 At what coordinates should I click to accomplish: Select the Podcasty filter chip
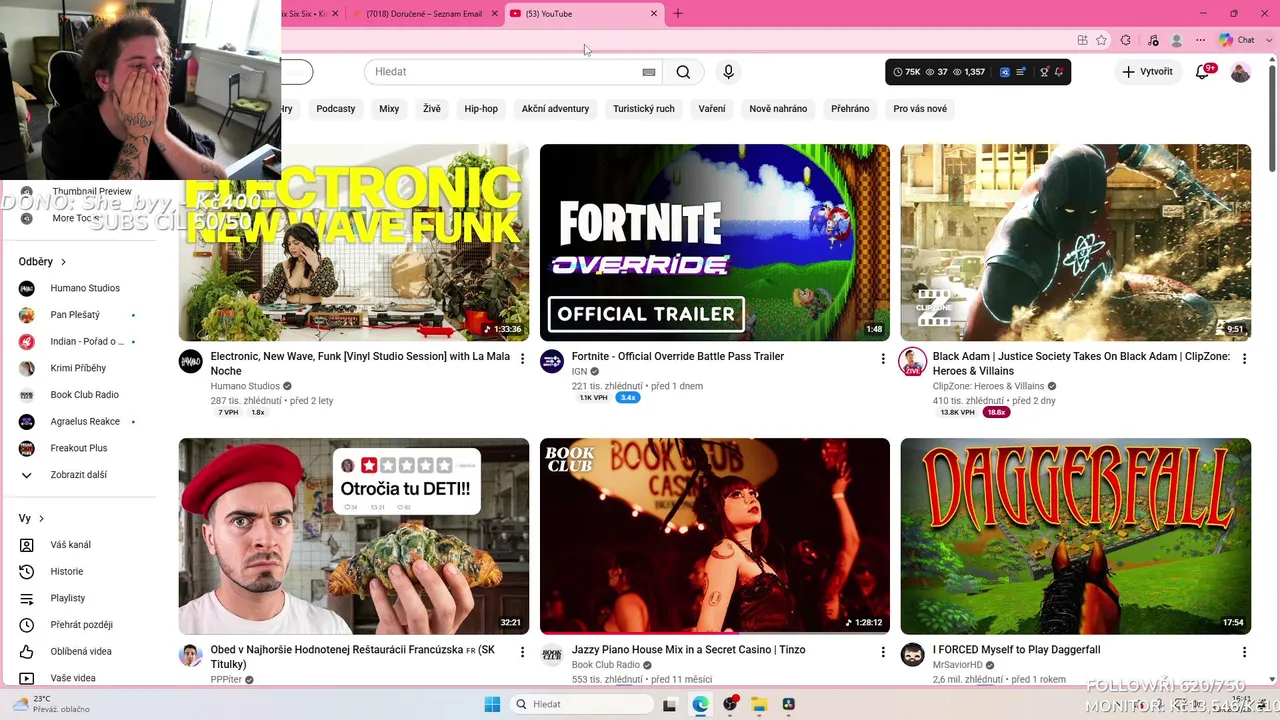tap(336, 109)
